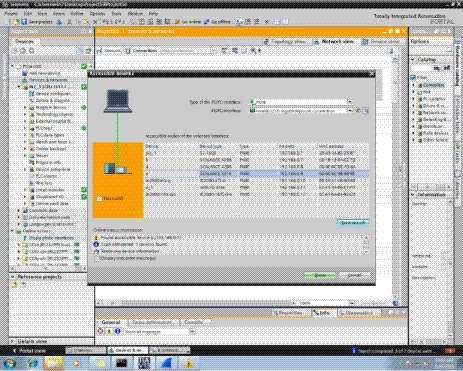
Task: Click the Go offline toolbar button
Action: tap(217, 22)
